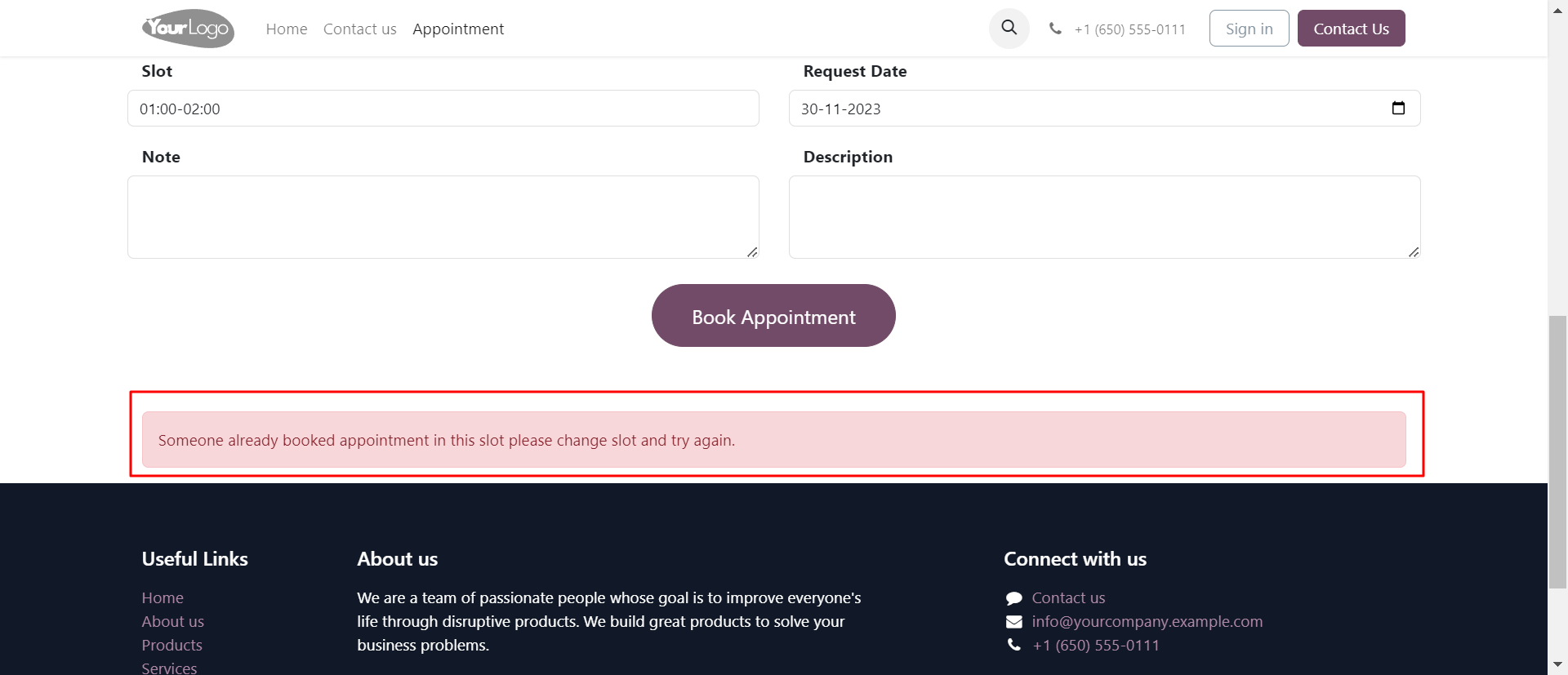Open the Request Date calendar picker icon
The width and height of the screenshot is (1568, 675).
coord(1398,108)
